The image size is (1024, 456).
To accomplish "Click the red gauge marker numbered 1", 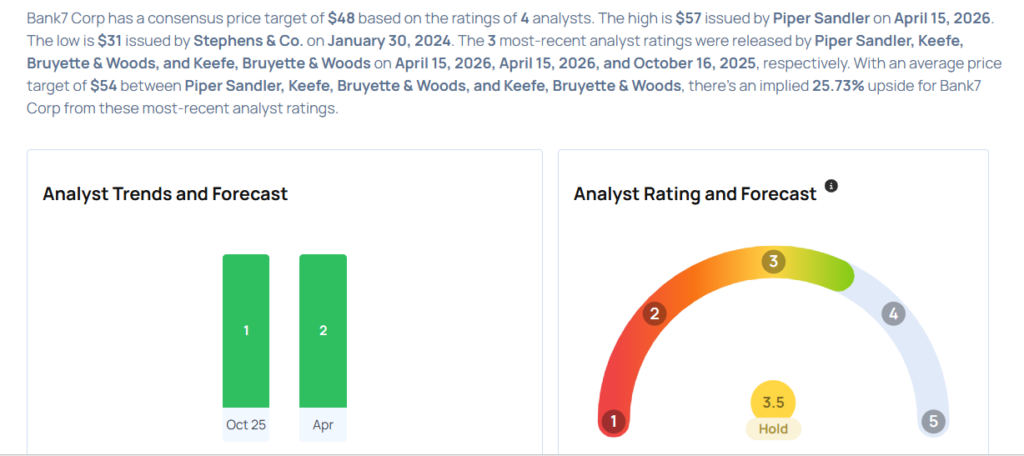I will pyautogui.click(x=615, y=421).
